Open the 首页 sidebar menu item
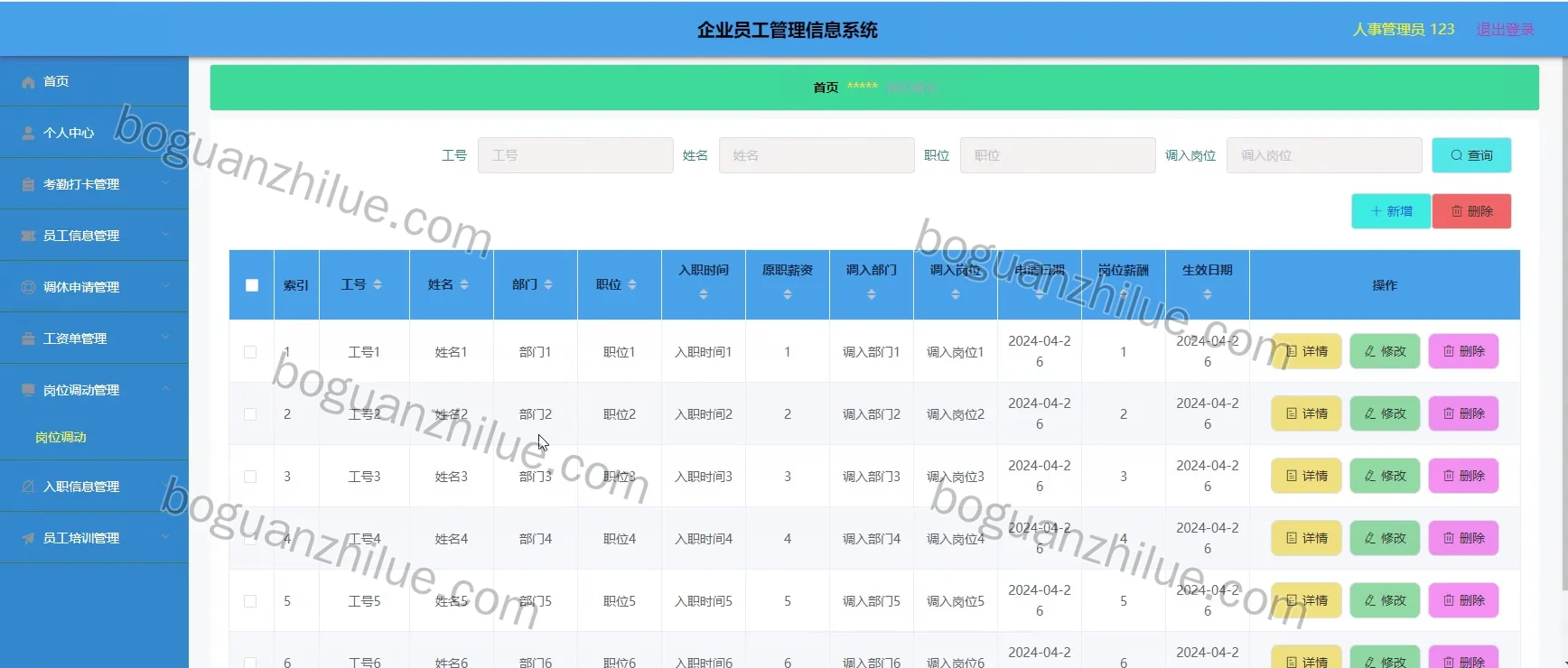The image size is (1568, 668). coord(94,81)
